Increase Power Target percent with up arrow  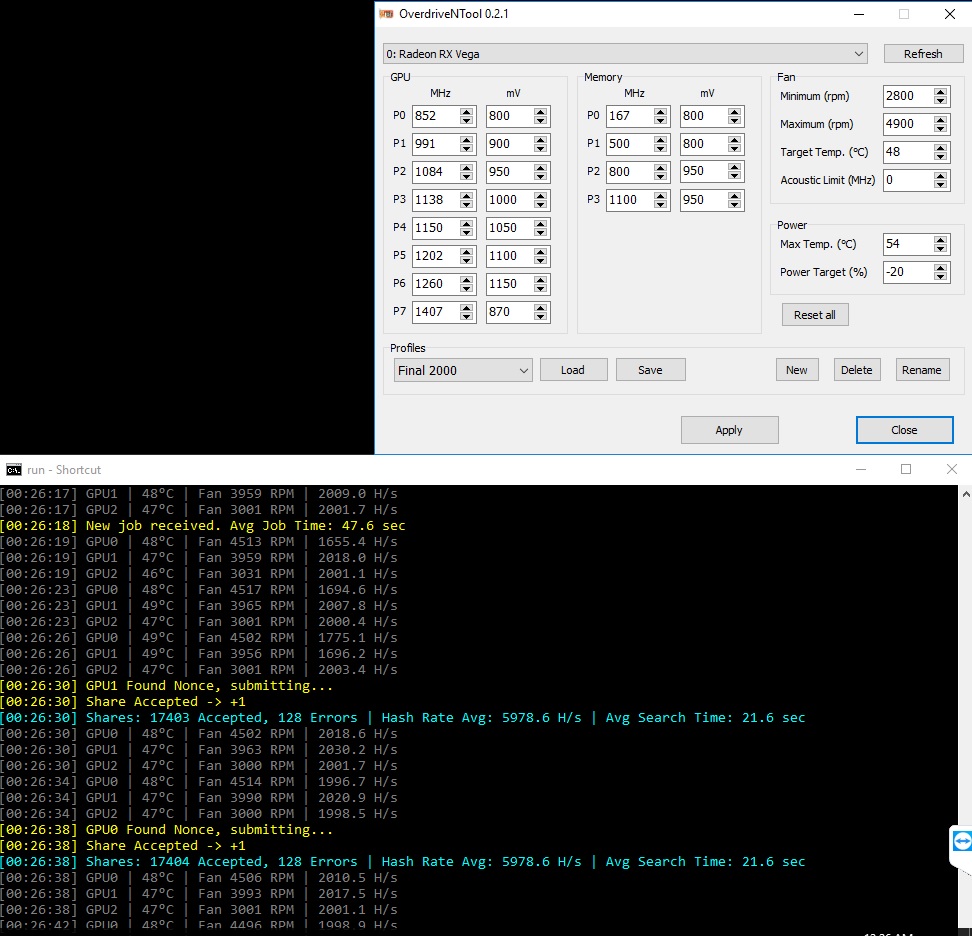coord(940,268)
